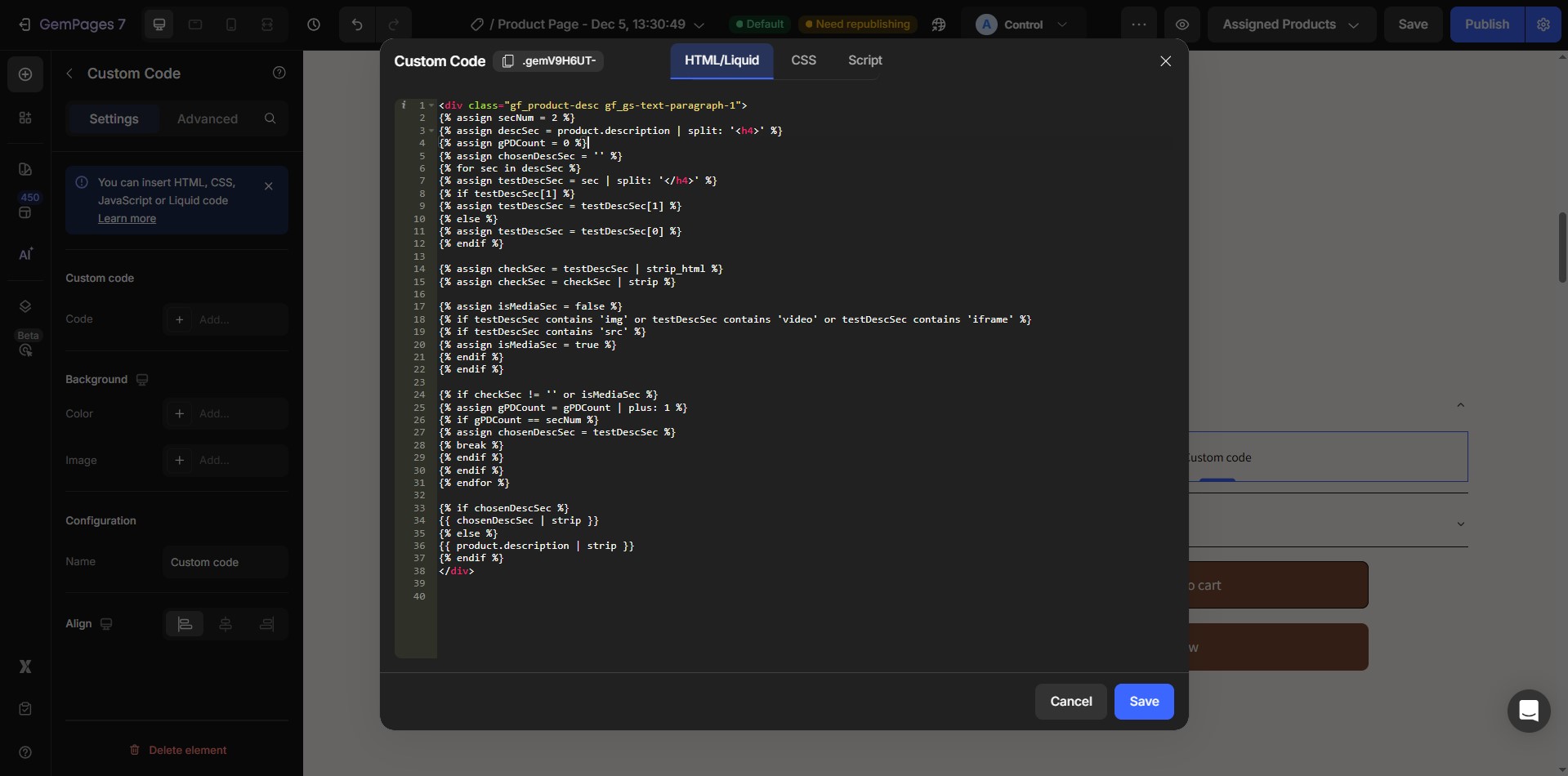This screenshot has height=776, width=1568.
Task: Switch to the CSS tab
Action: click(803, 60)
